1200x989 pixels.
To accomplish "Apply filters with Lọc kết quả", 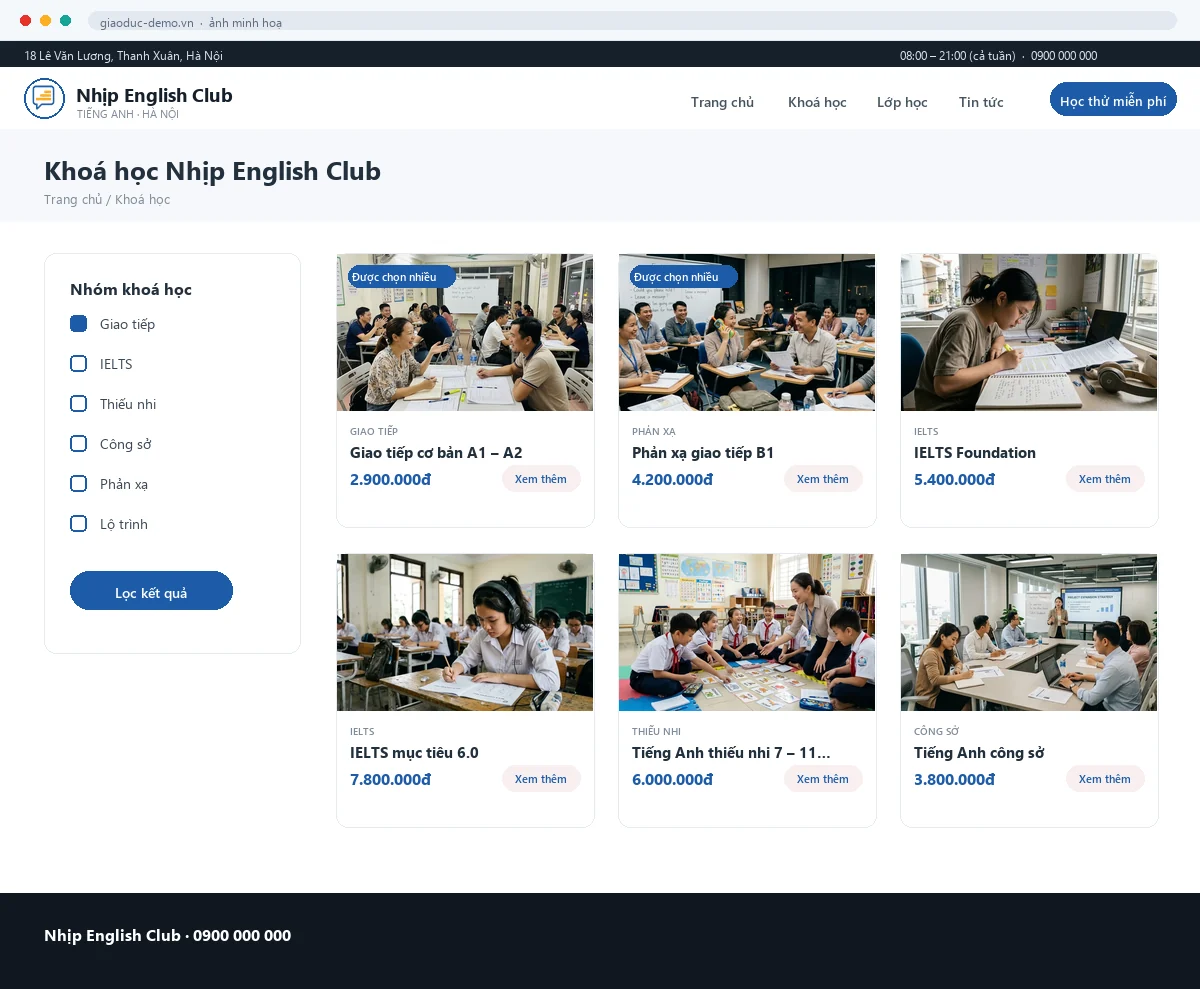I will point(151,591).
